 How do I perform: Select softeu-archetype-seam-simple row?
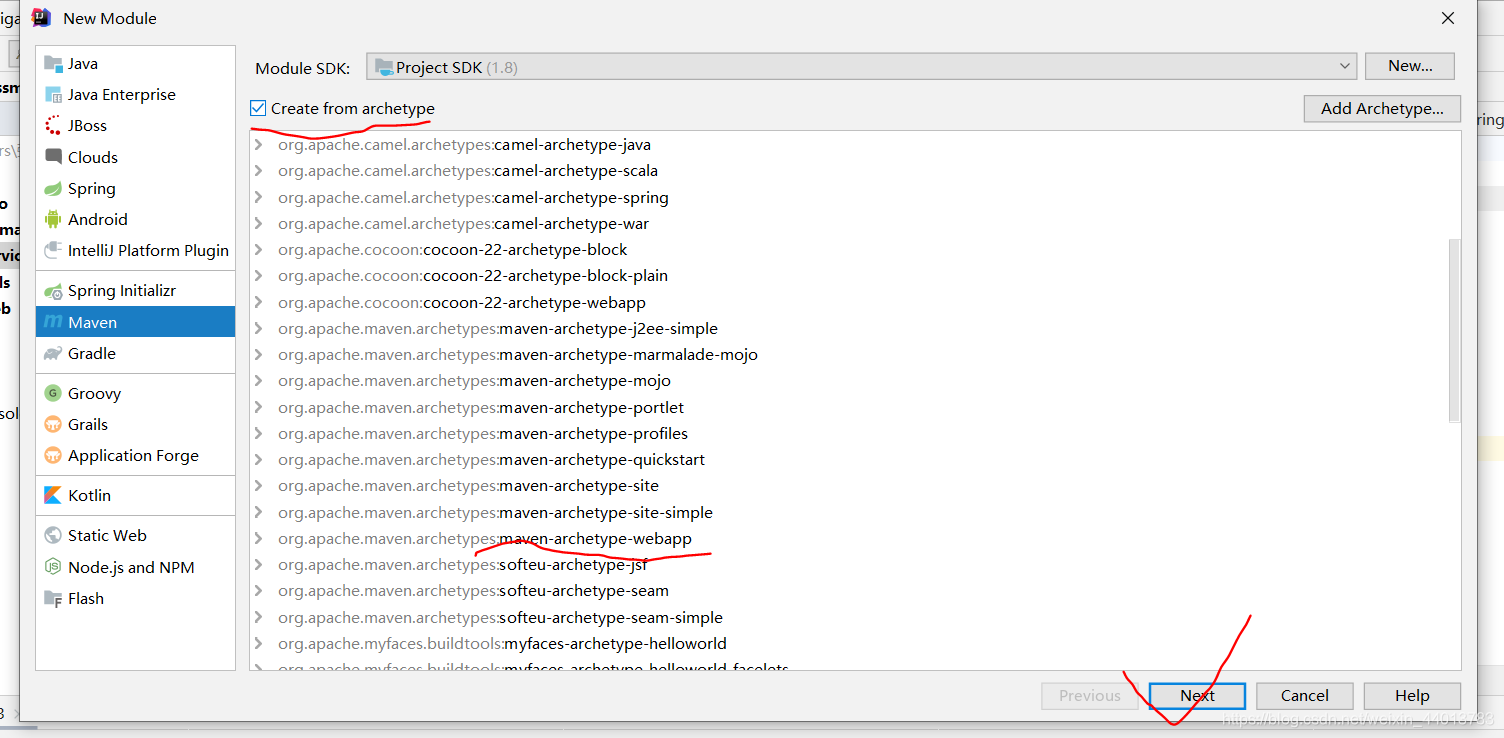[x=855, y=617]
